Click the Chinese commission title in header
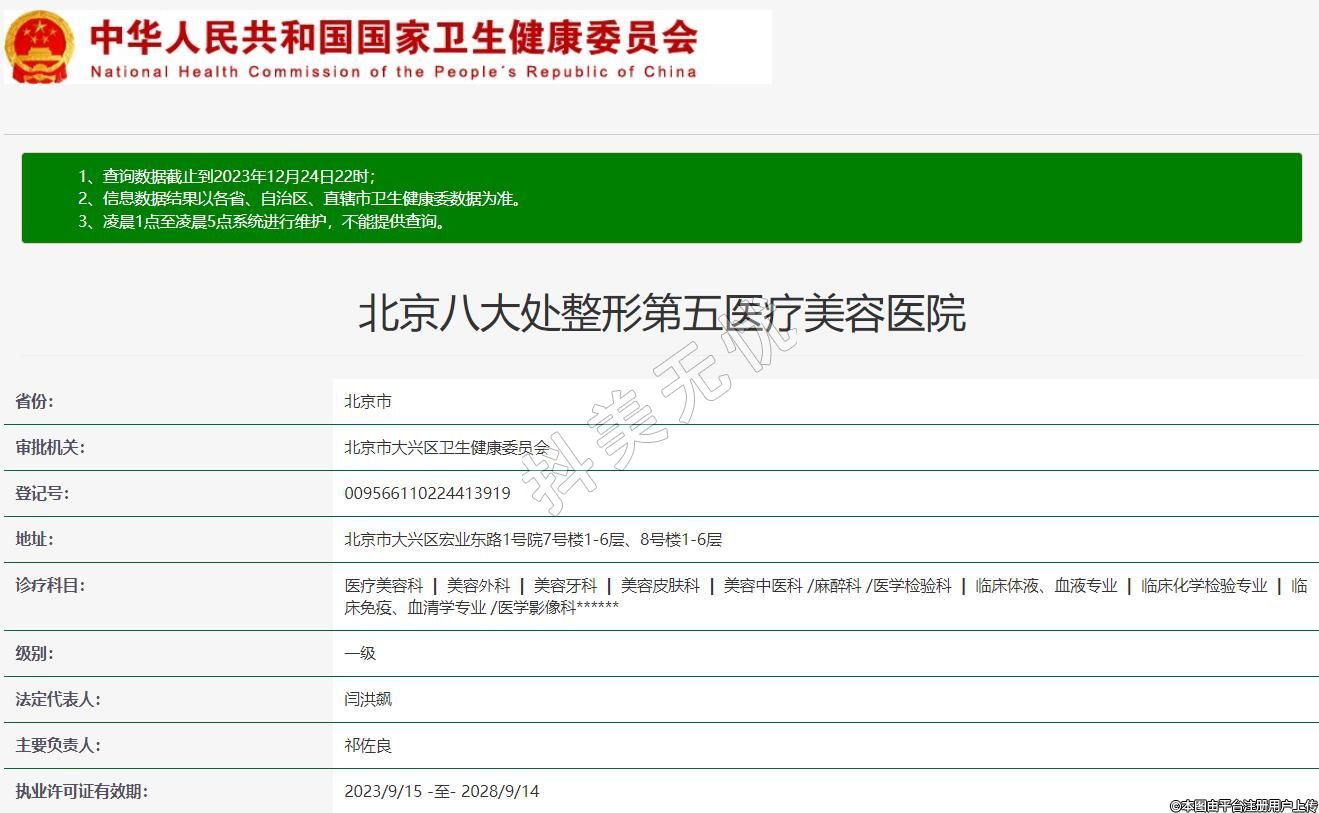Viewport: 1319px width, 813px height. (x=393, y=38)
